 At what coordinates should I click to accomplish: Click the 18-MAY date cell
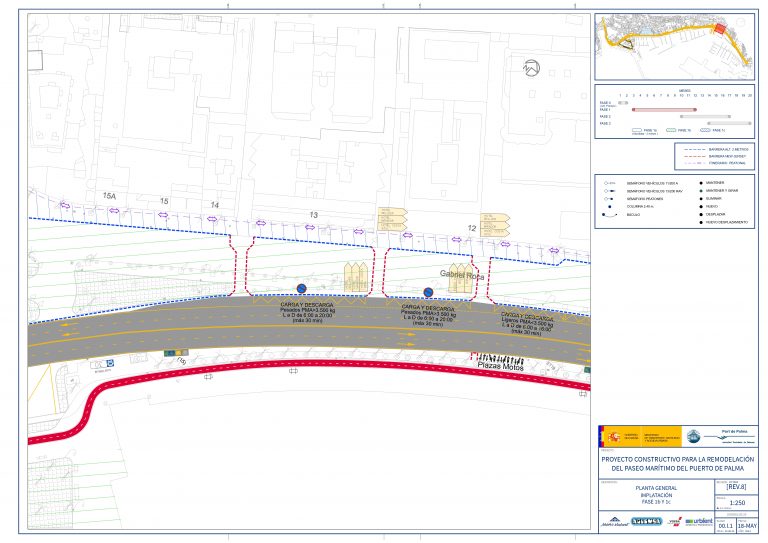tap(747, 525)
